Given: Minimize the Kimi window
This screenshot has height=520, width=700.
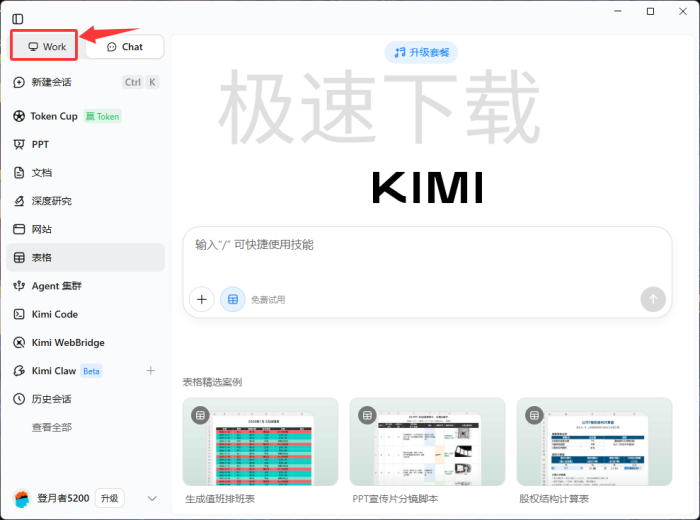Looking at the screenshot, I should 618,11.
